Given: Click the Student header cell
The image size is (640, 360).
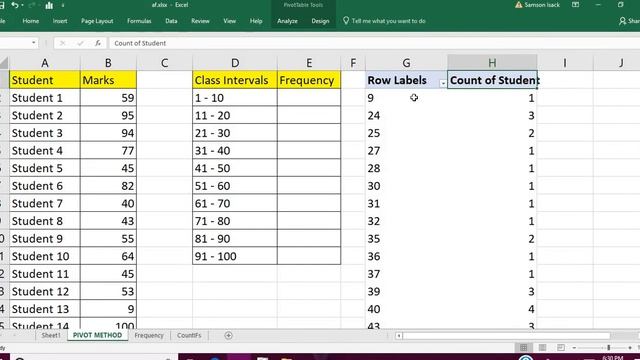Looking at the screenshot, I should point(44,80).
